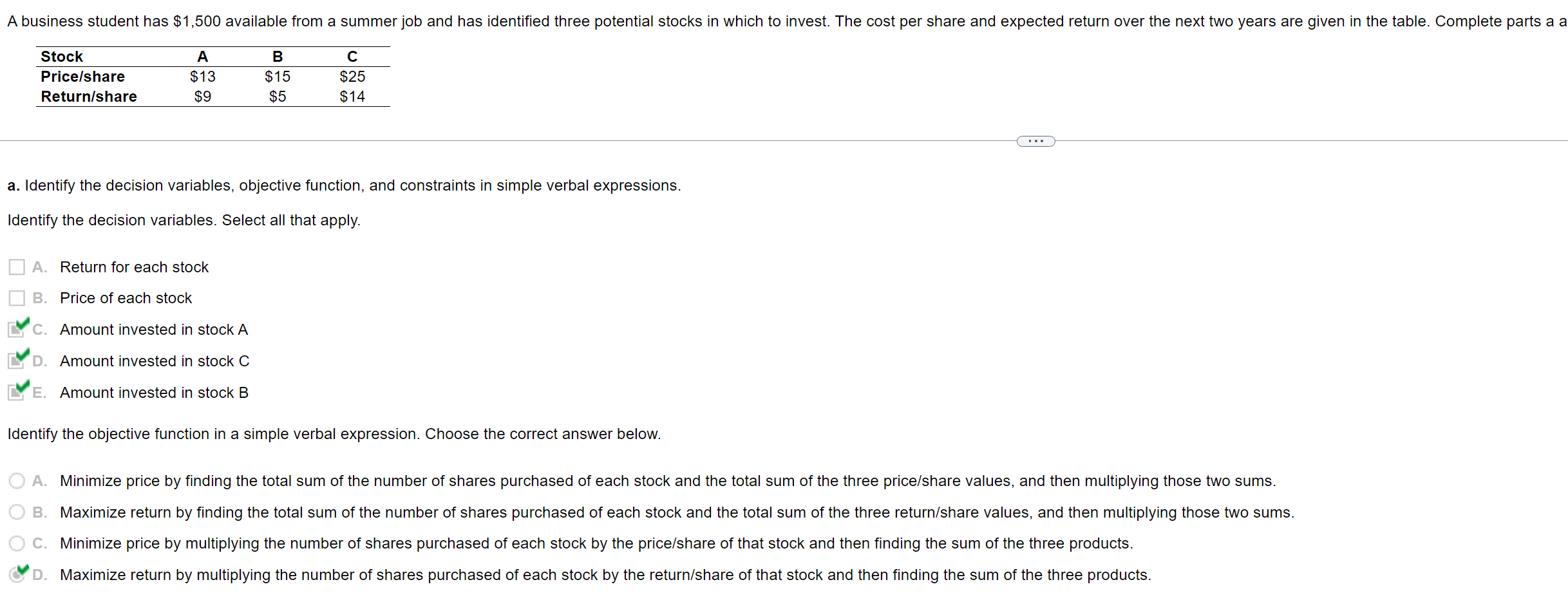Expand the ellipsis divider handle
Viewport: 1568px width, 600px height.
point(1035,141)
